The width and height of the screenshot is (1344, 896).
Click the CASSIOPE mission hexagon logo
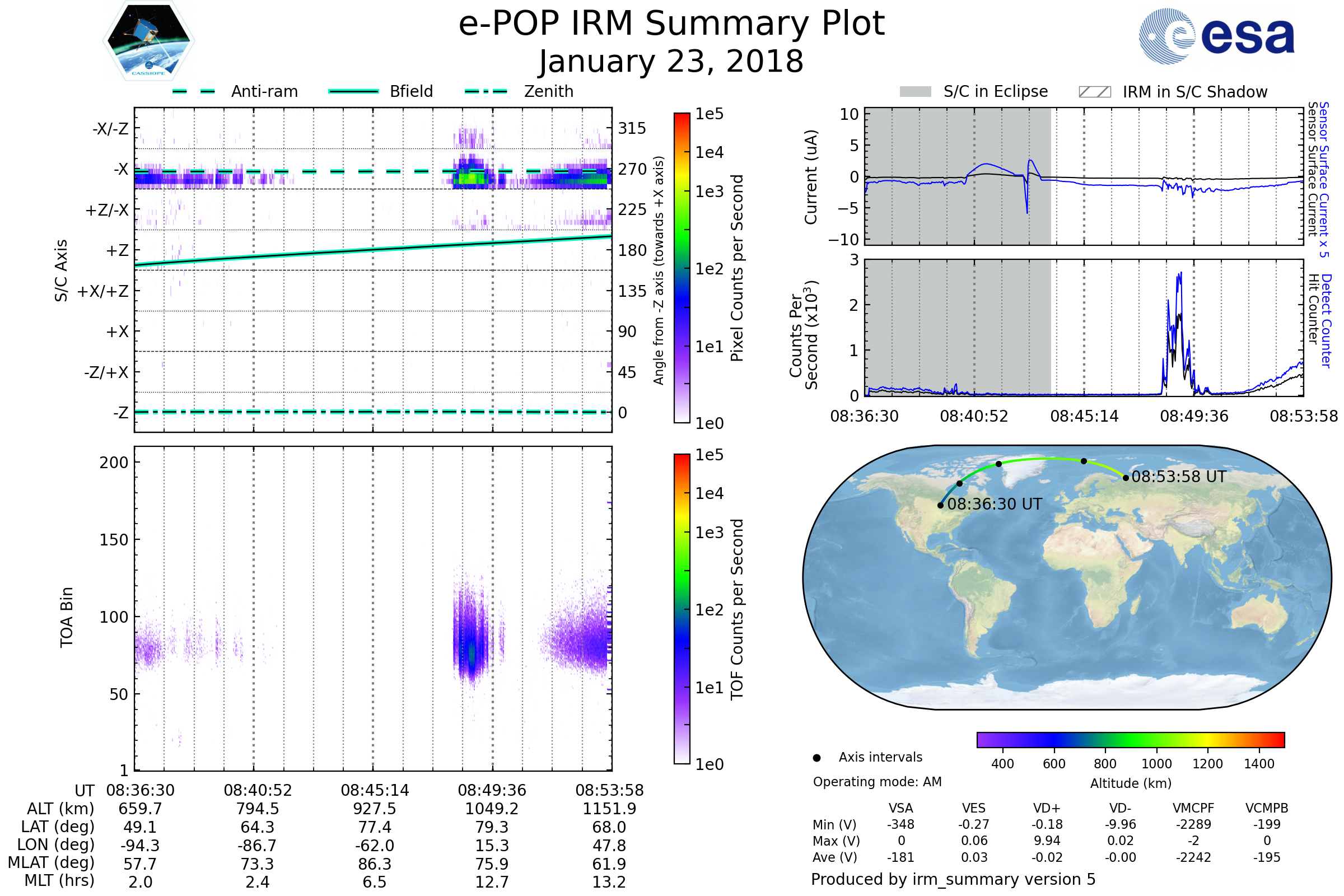coord(148,41)
